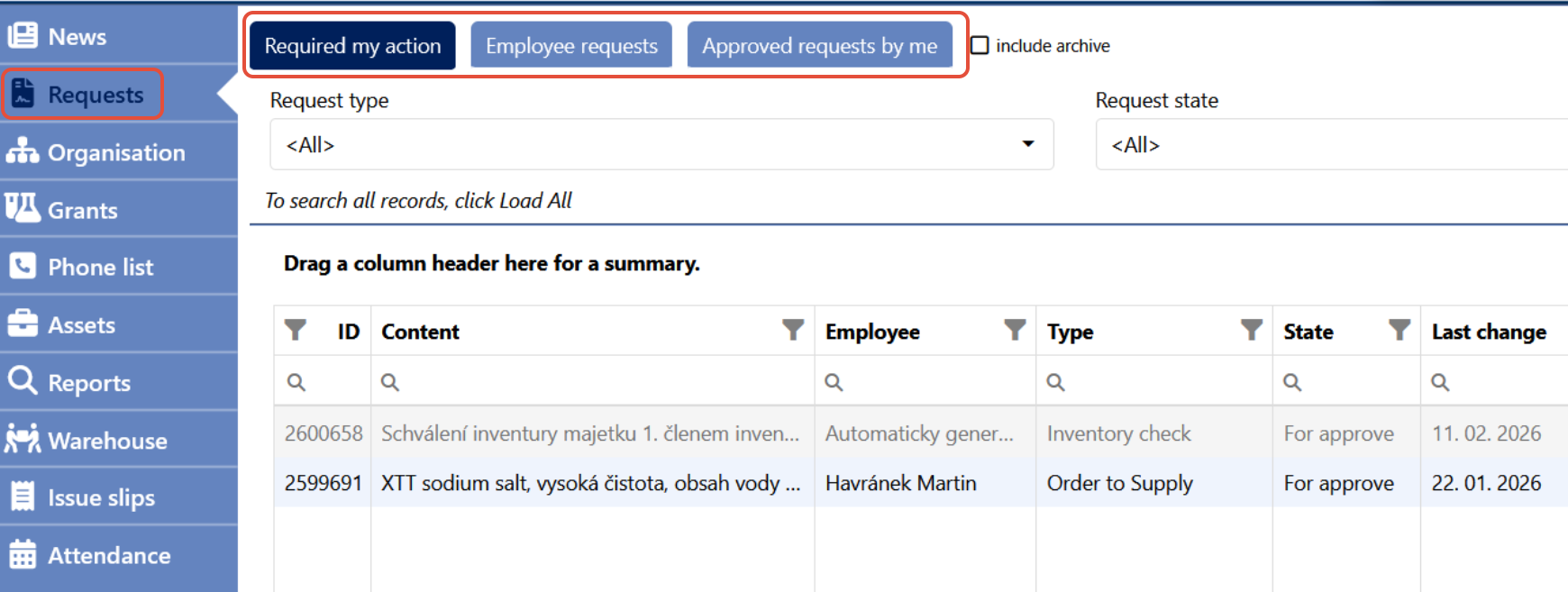Click the Phone list telephone icon
The image size is (1568, 592).
pos(23,266)
